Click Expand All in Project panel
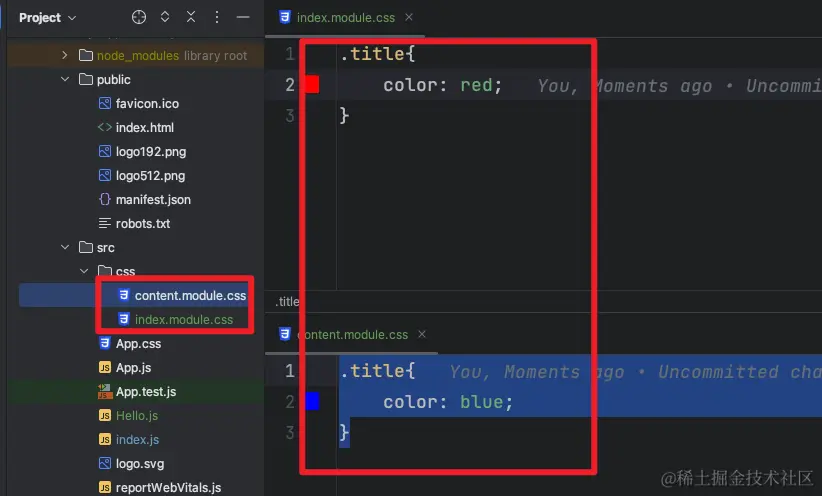The height and width of the screenshot is (496, 822). point(165,17)
